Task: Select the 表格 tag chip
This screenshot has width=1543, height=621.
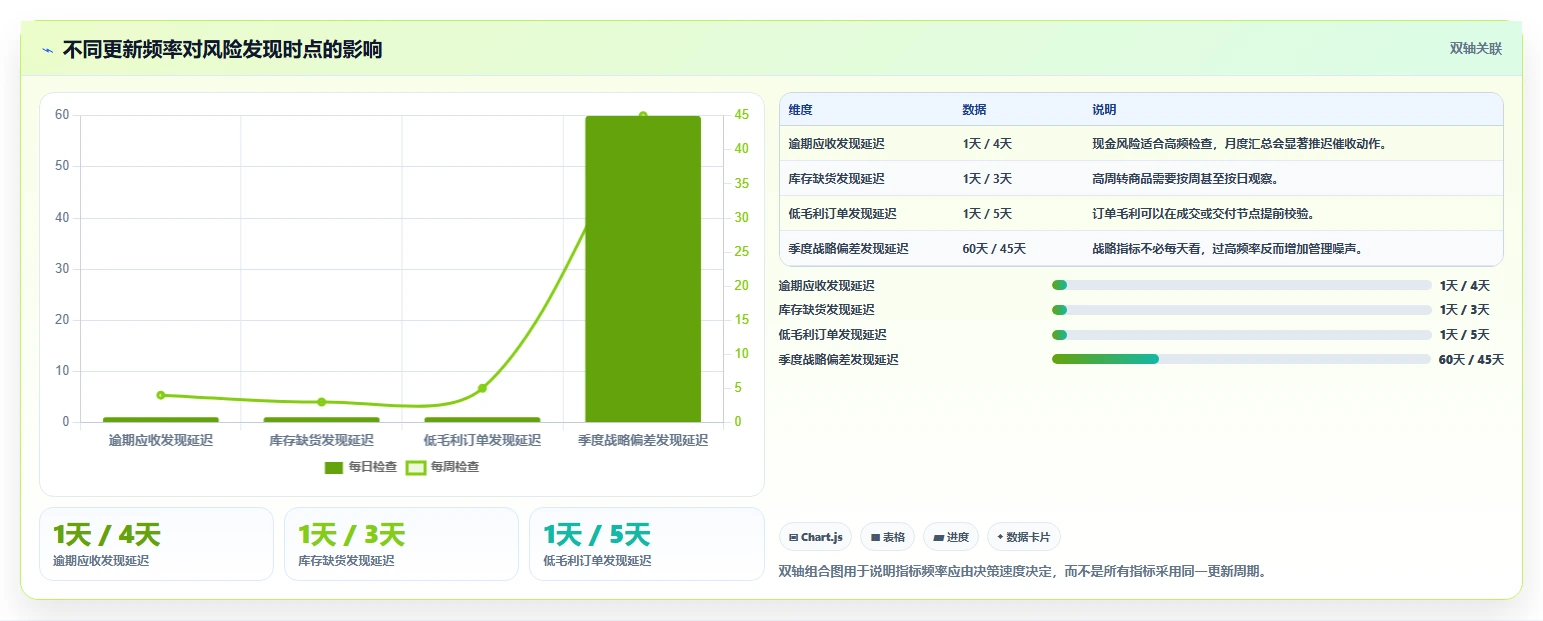Action: coord(887,537)
